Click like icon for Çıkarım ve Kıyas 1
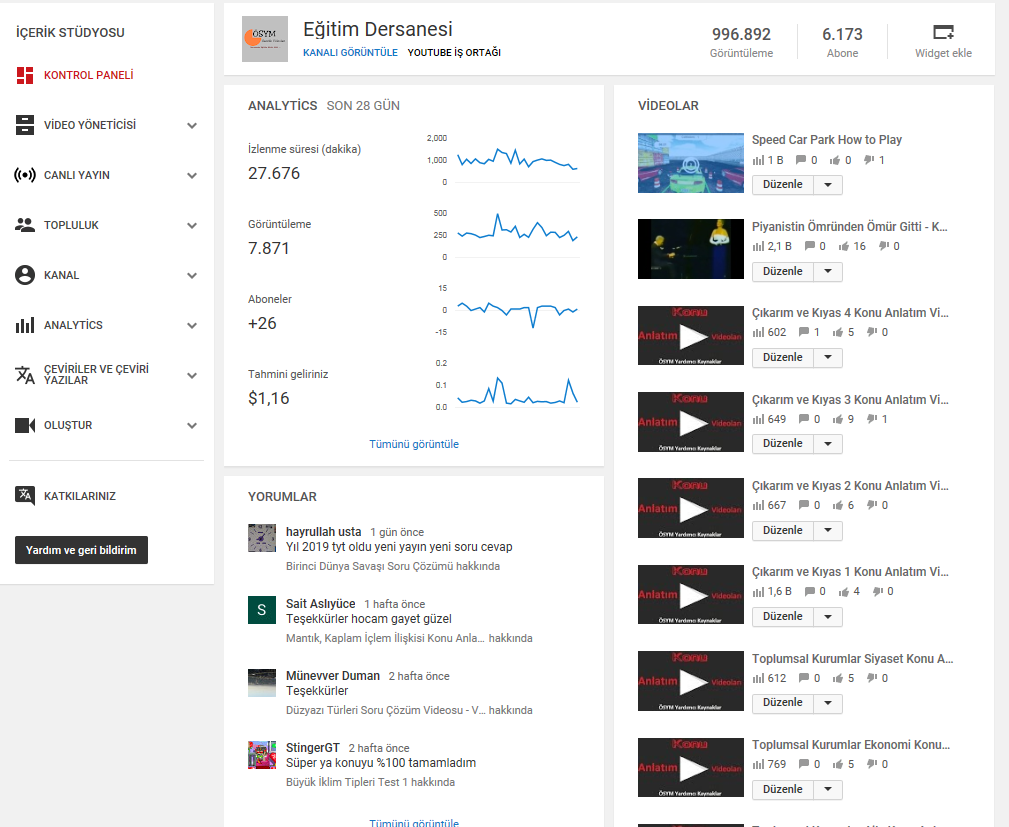The width and height of the screenshot is (1009, 827). tap(844, 592)
